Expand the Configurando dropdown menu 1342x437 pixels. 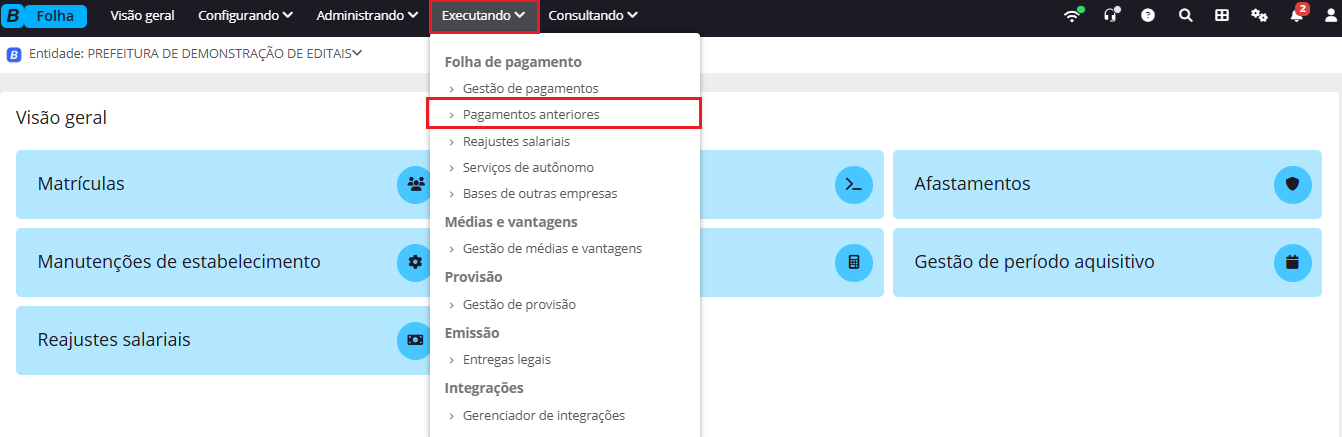coord(245,16)
